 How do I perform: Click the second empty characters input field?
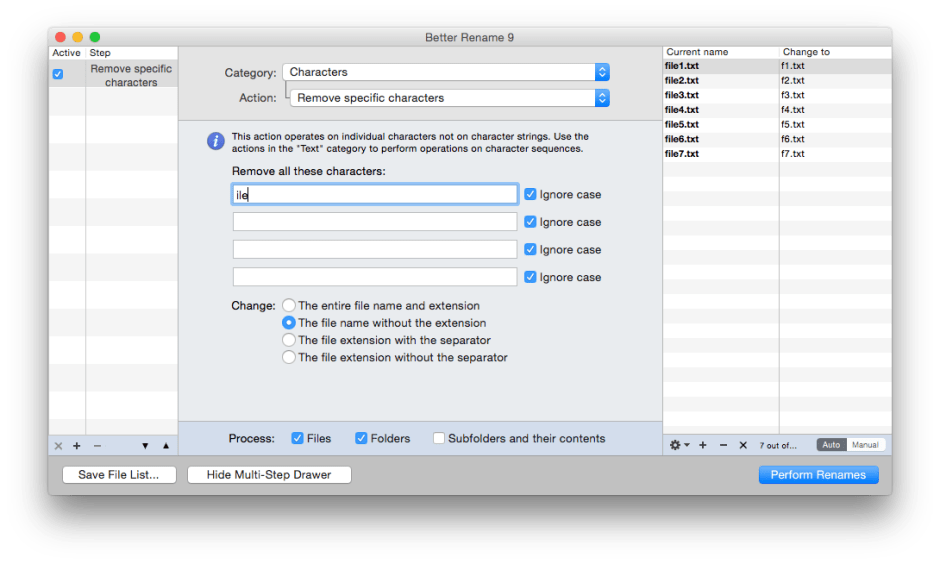coord(375,222)
